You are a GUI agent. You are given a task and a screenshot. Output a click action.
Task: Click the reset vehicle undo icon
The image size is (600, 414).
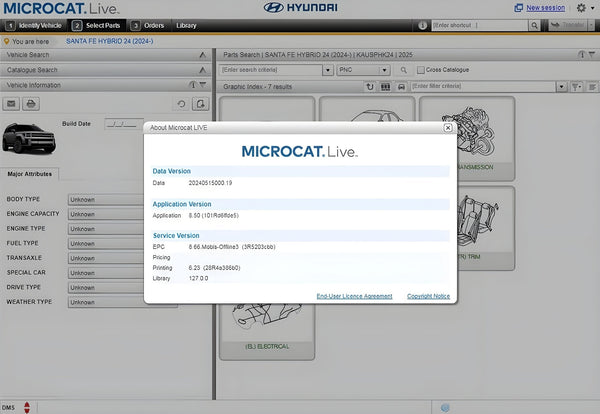pyautogui.click(x=181, y=104)
